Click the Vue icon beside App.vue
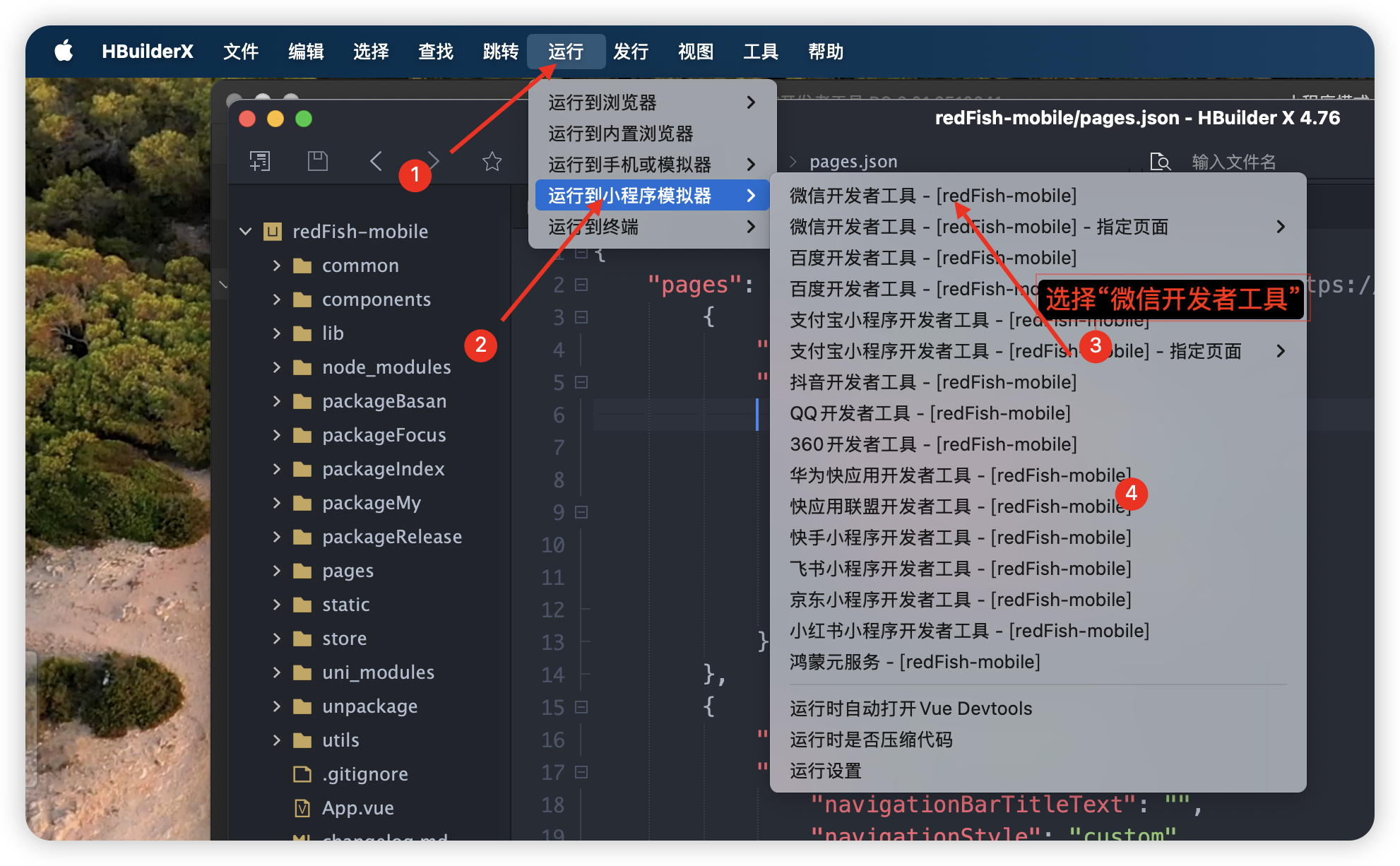This screenshot has height=866, width=1400. coord(302,807)
